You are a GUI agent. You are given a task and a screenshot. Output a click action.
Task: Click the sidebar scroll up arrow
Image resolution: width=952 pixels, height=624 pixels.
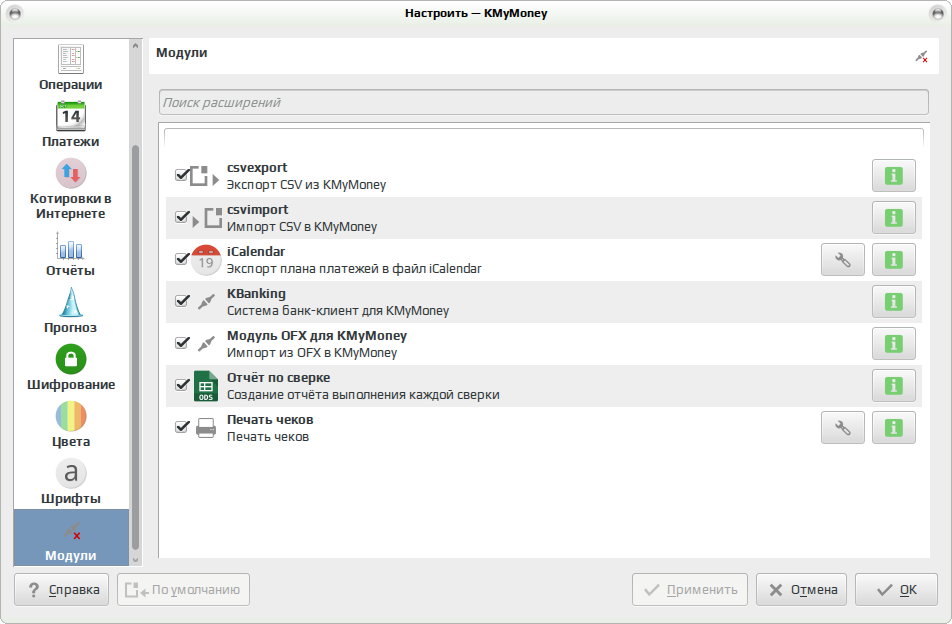[x=135, y=46]
